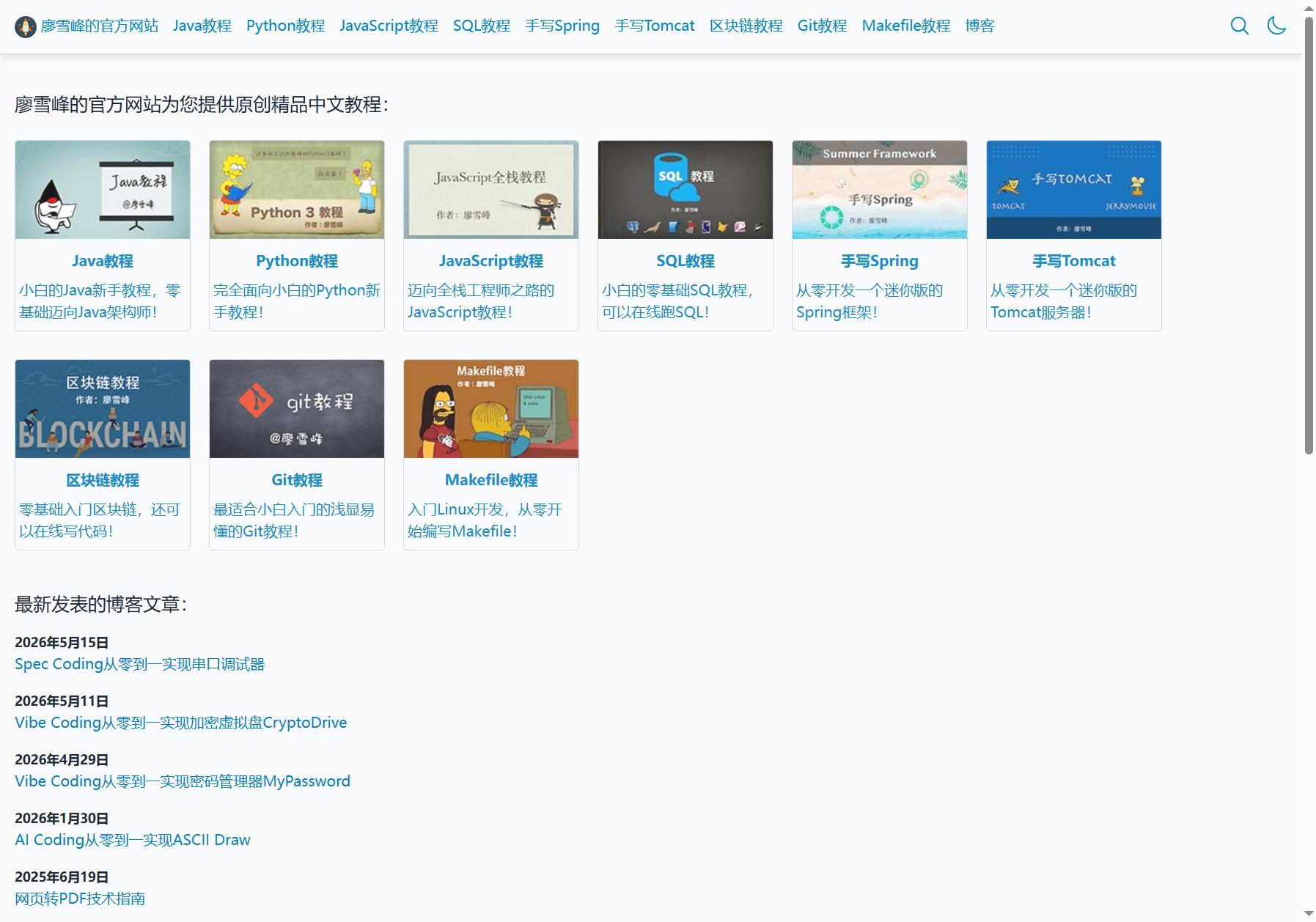Select the 手写Tomcat blue cover image
The width and height of the screenshot is (1316, 922).
1074,190
